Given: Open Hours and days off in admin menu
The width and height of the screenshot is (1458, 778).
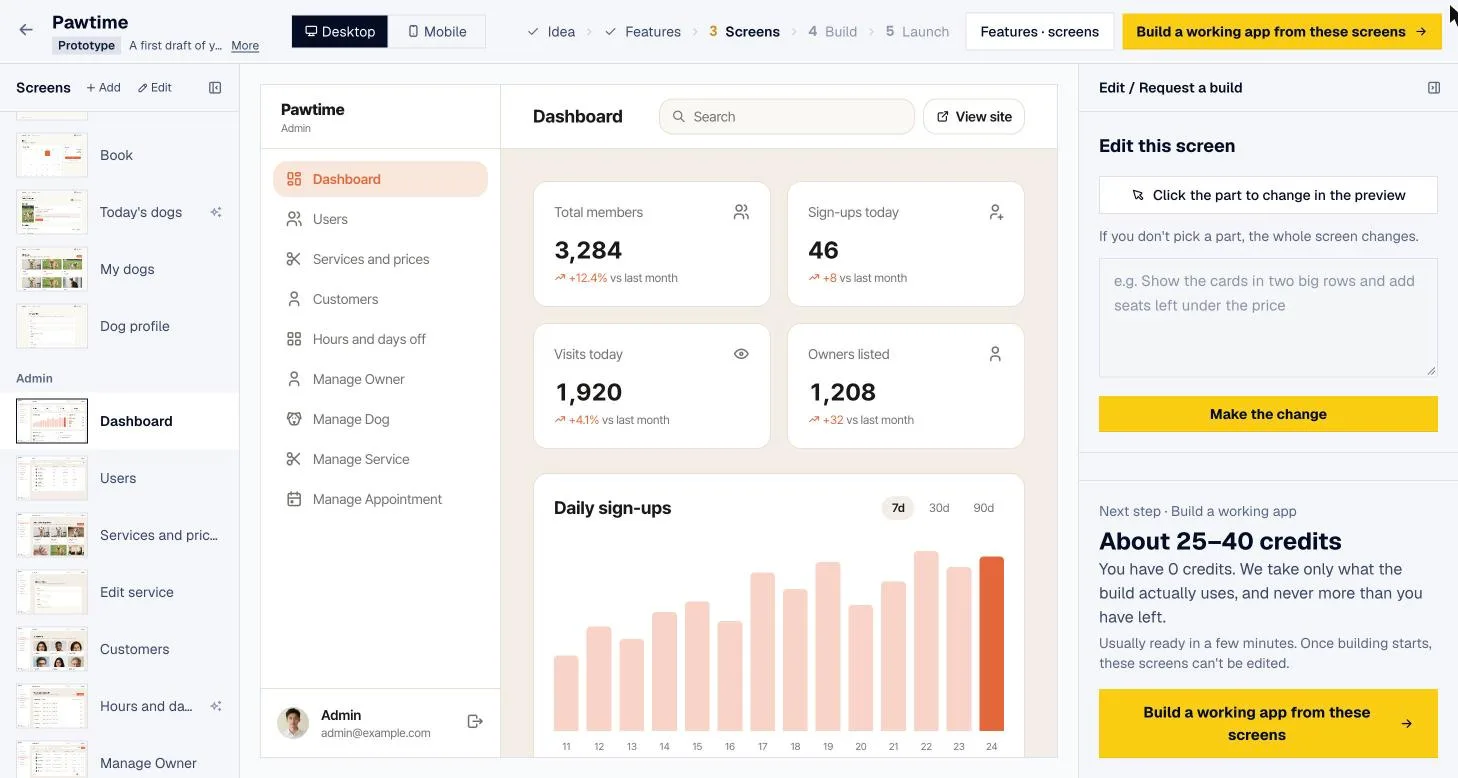Looking at the screenshot, I should pos(380,339).
